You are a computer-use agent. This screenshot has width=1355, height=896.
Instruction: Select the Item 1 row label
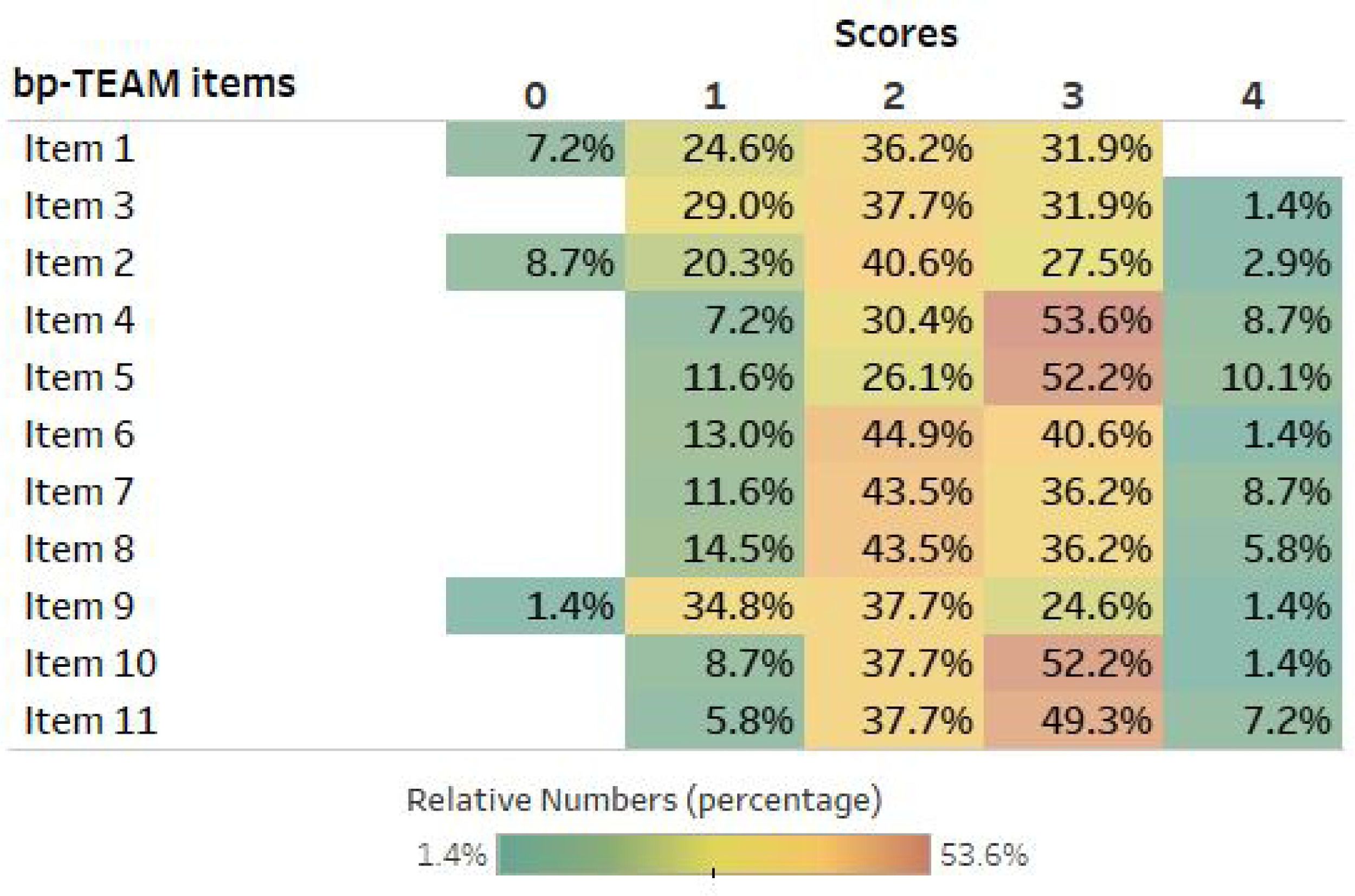click(x=79, y=148)
